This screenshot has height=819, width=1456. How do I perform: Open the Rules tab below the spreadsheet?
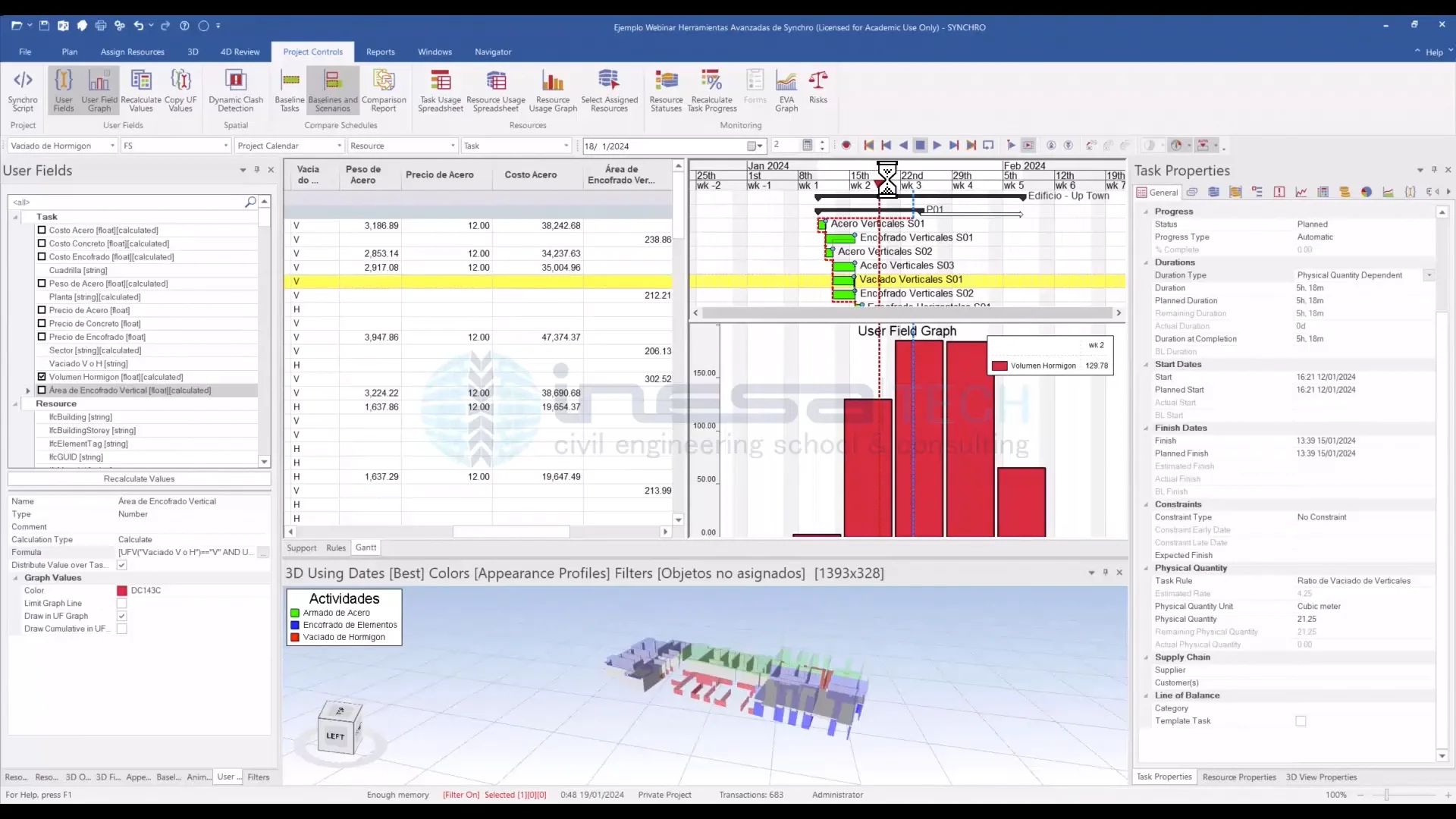(x=336, y=548)
